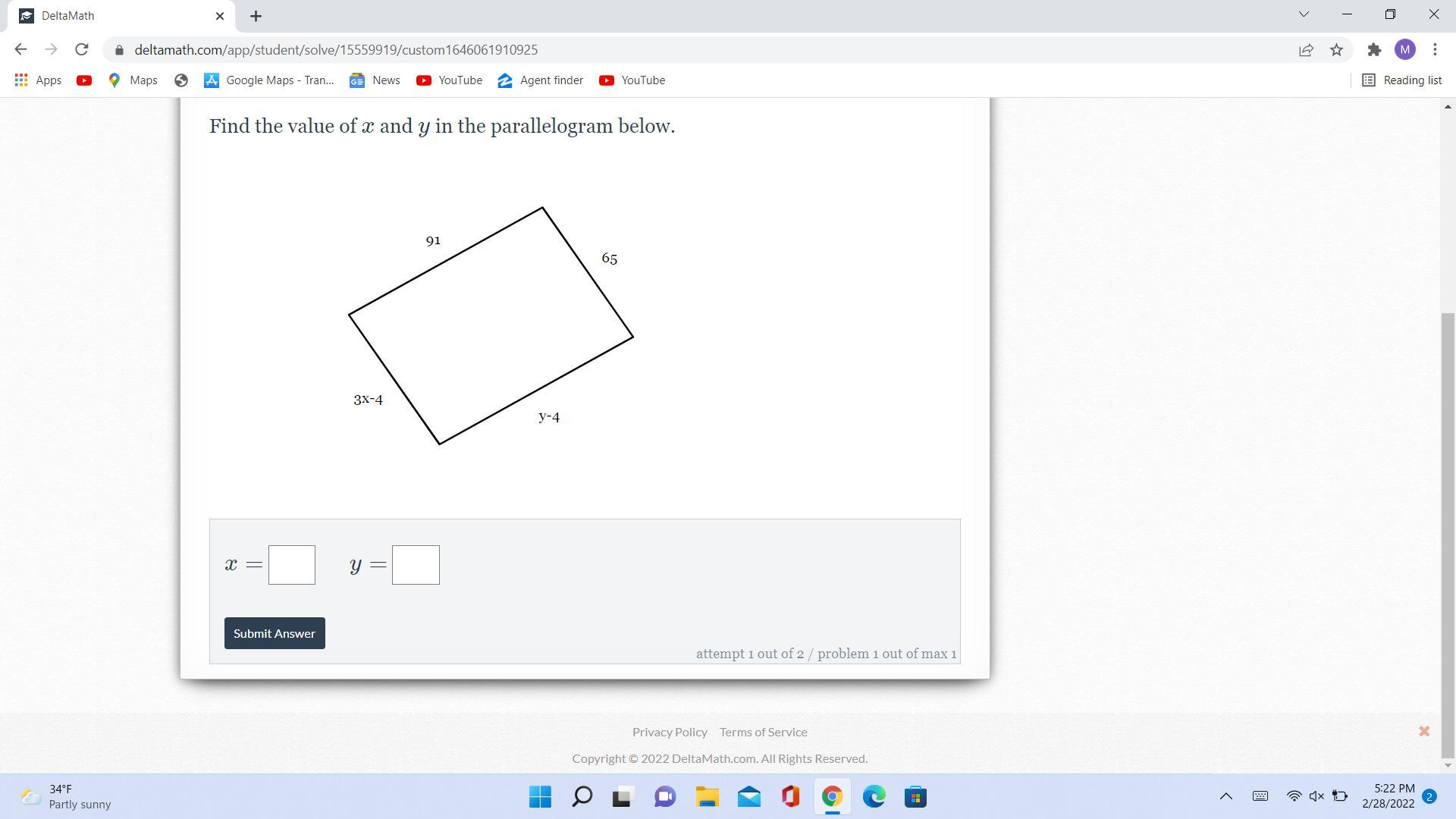Open the Privacy Policy link
Viewport: 1456px width, 819px height.
[670, 732]
